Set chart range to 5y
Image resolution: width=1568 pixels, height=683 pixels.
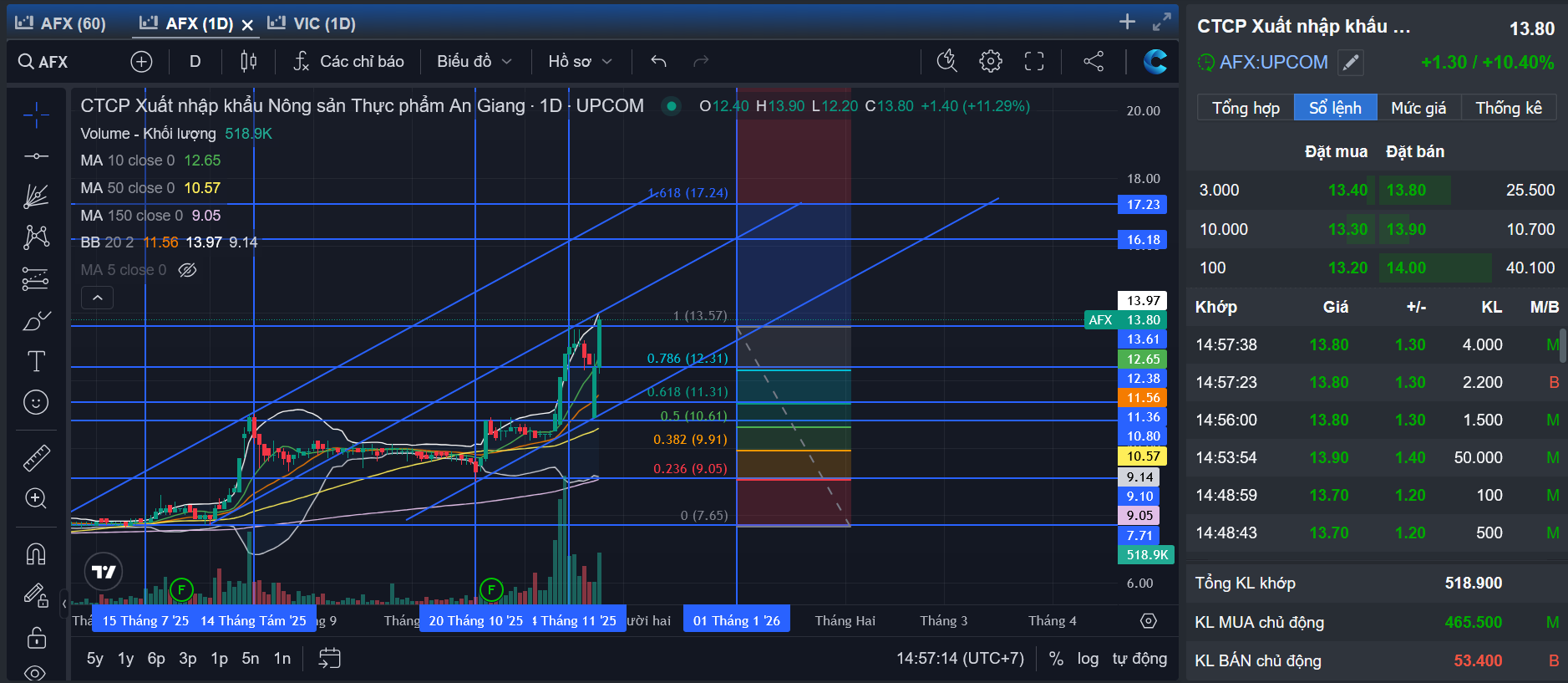pyautogui.click(x=95, y=659)
